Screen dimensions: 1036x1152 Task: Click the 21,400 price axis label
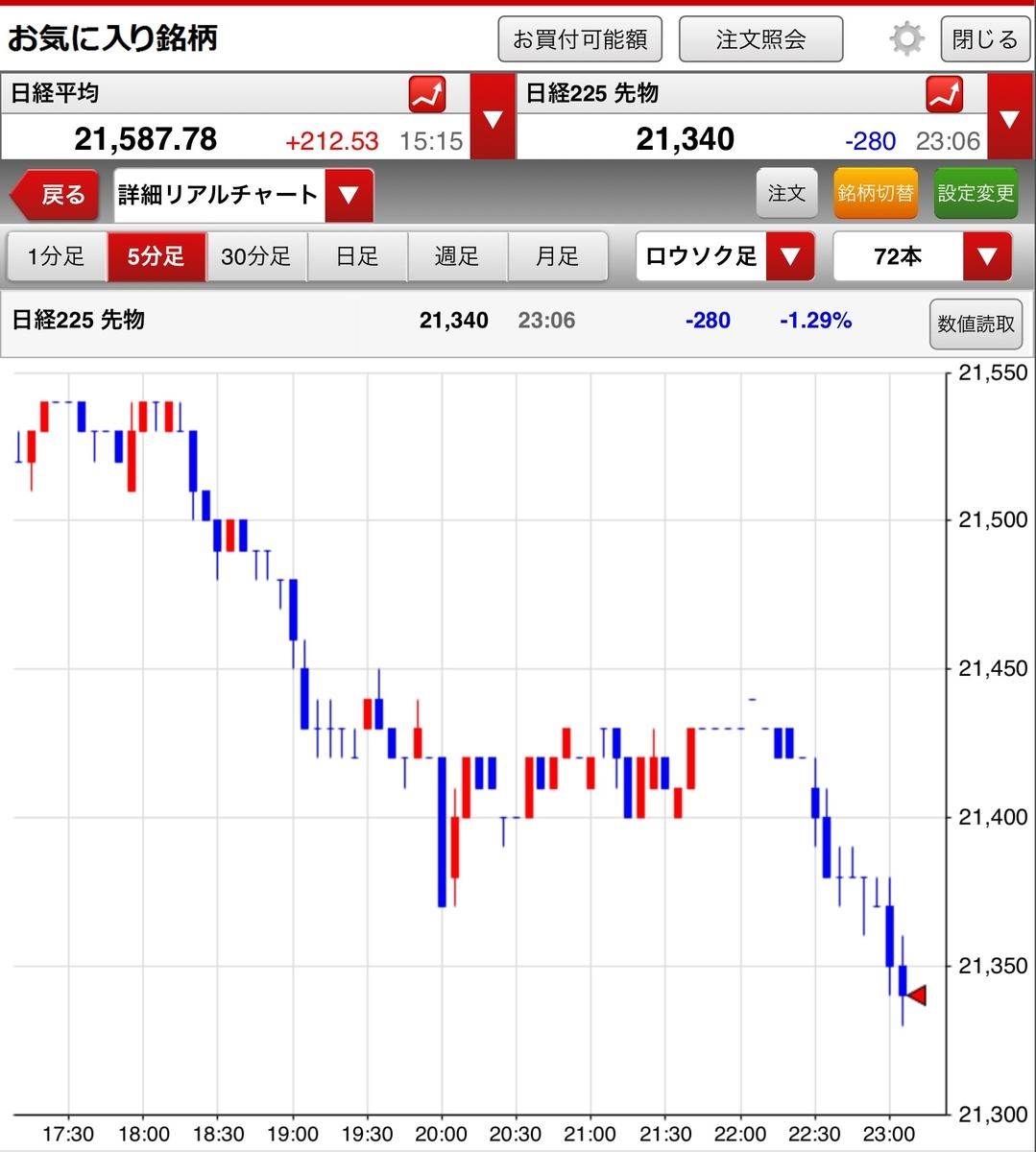[993, 817]
